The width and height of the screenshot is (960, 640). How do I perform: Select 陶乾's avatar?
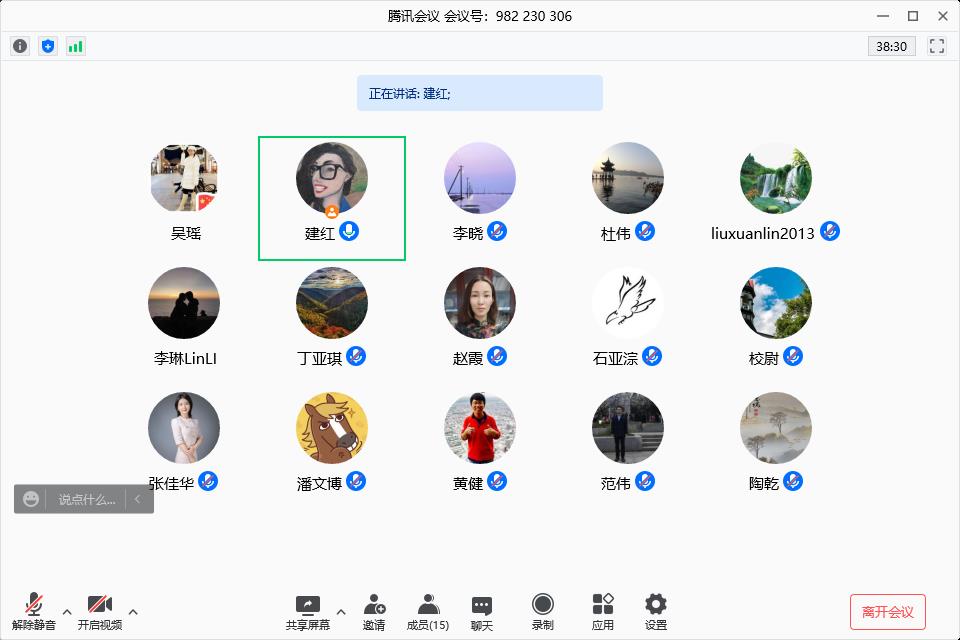pyautogui.click(x=776, y=428)
